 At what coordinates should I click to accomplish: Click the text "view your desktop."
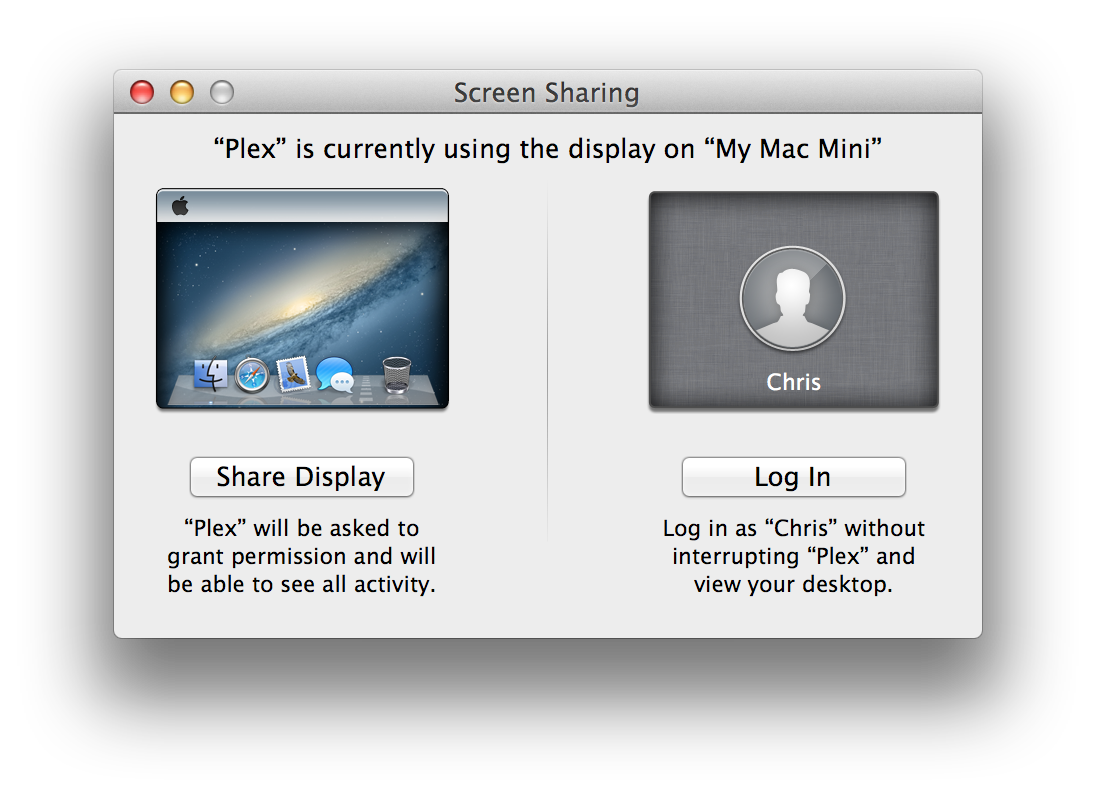tap(793, 584)
